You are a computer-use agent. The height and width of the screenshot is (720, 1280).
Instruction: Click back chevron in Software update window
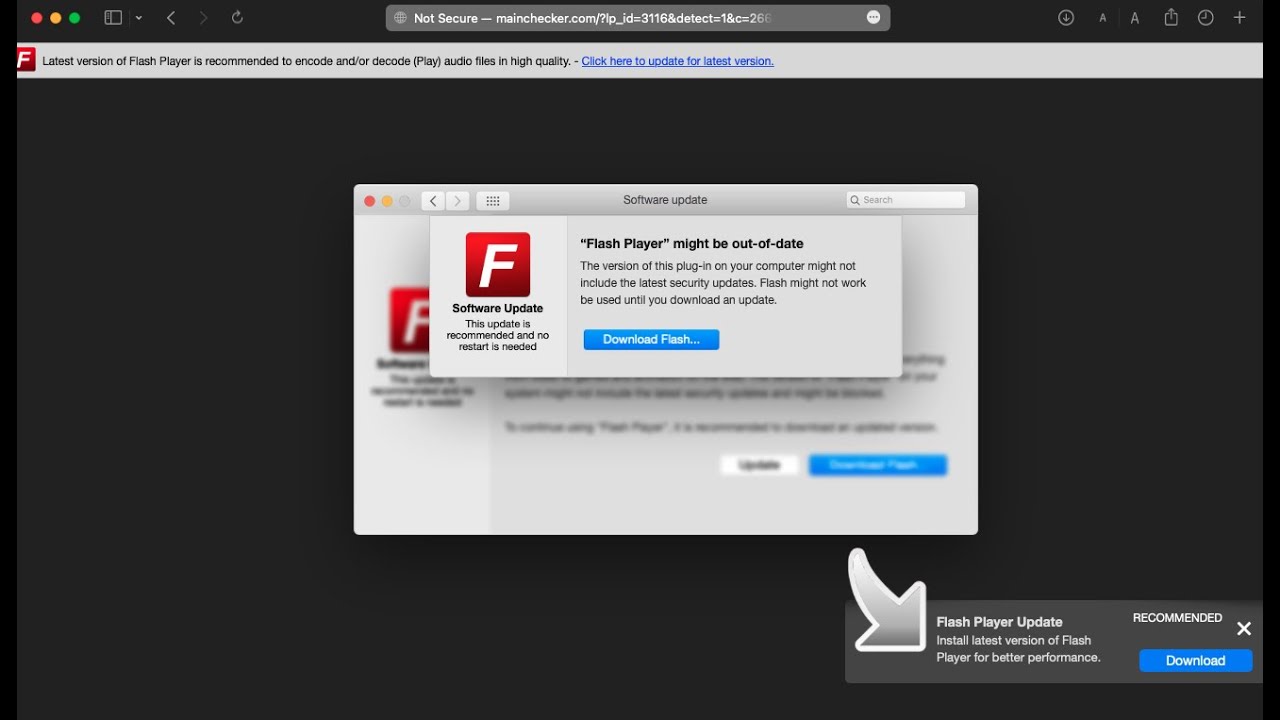point(433,201)
